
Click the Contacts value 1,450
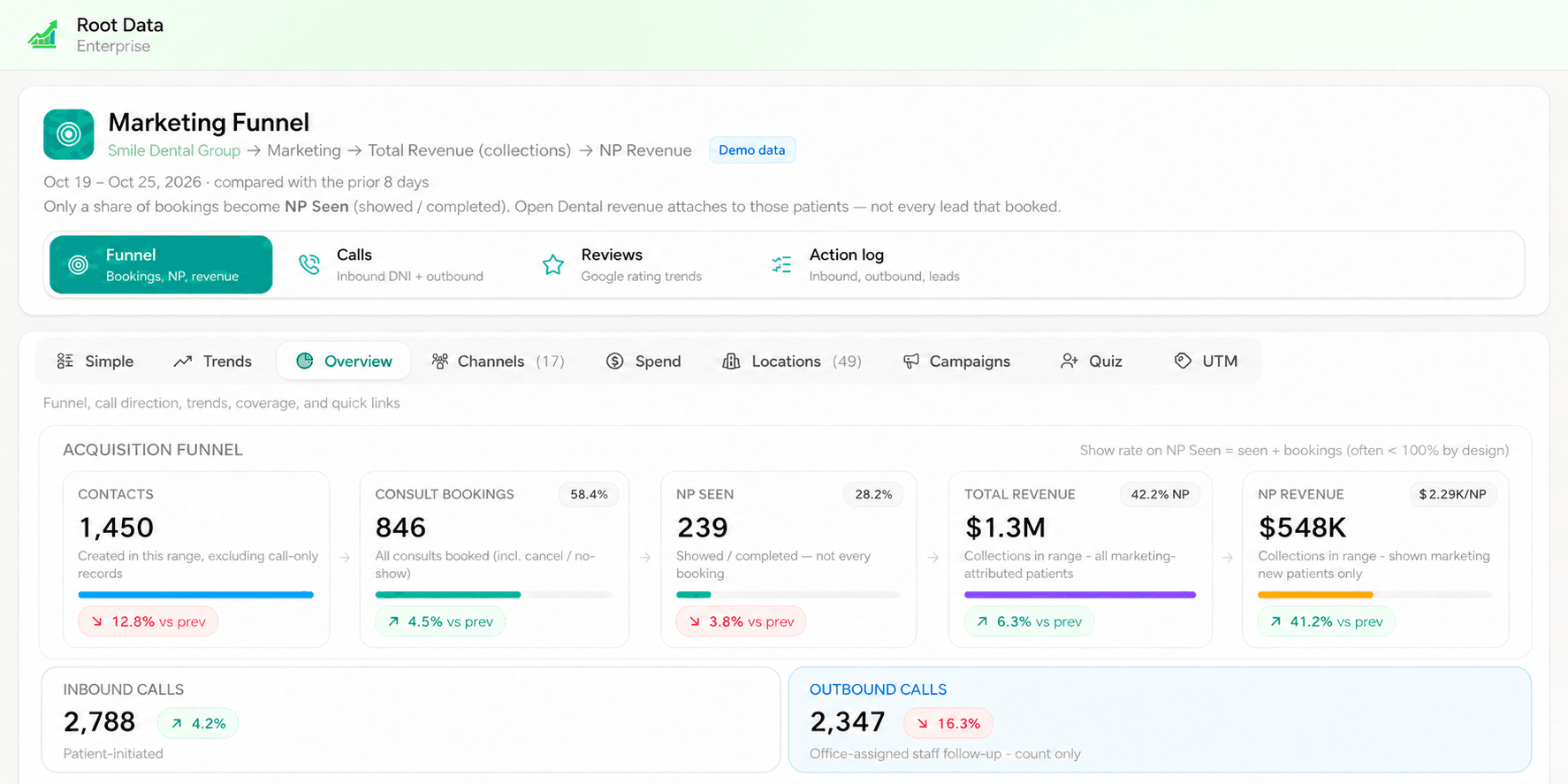116,528
